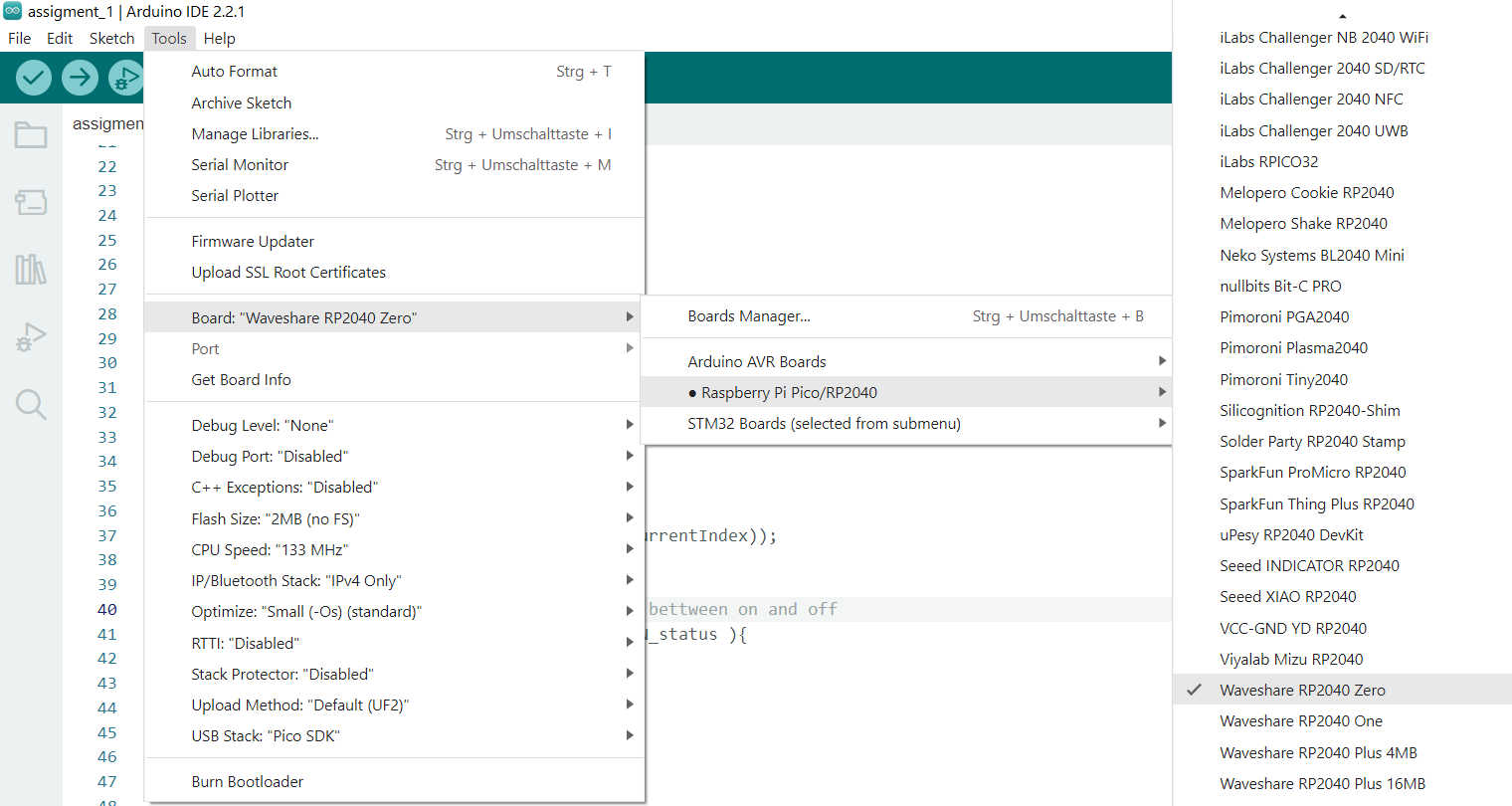The height and width of the screenshot is (806, 1512).
Task: Expand the CPU Speed "133 MHz" submenu
Action: click(x=270, y=549)
